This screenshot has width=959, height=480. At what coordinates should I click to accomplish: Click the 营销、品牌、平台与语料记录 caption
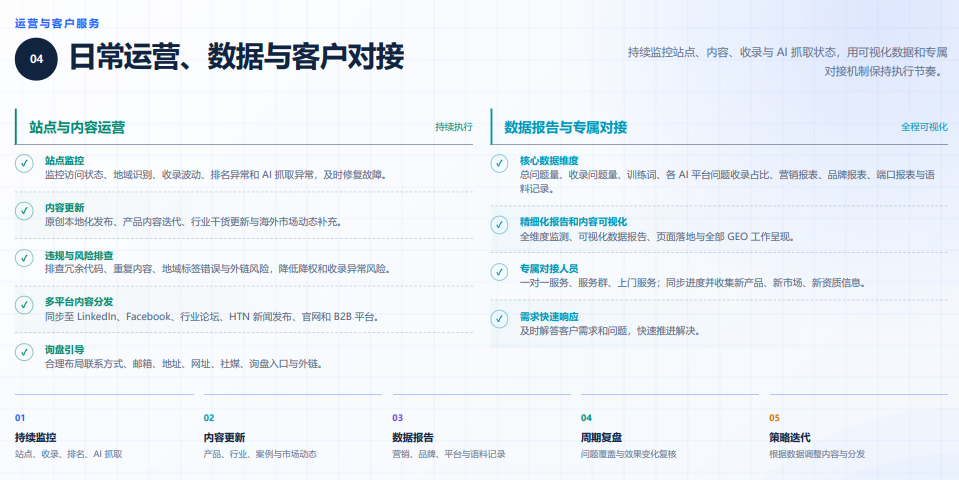click(449, 454)
